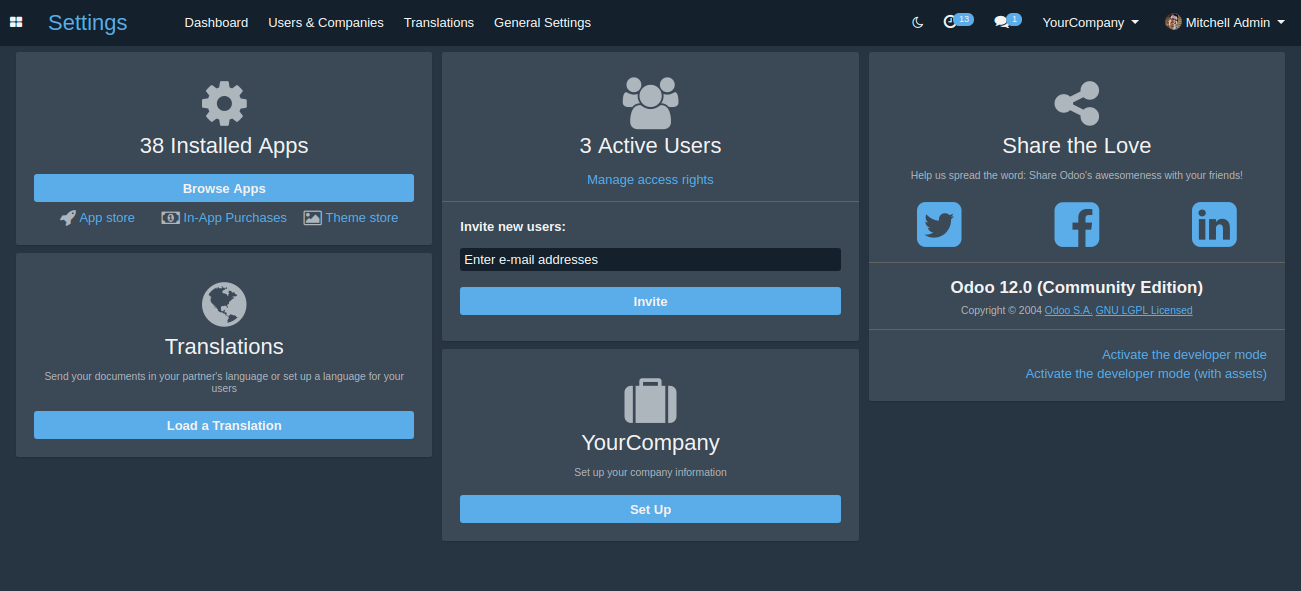
Task: Click the Share the Love share icon
Action: 1077,103
